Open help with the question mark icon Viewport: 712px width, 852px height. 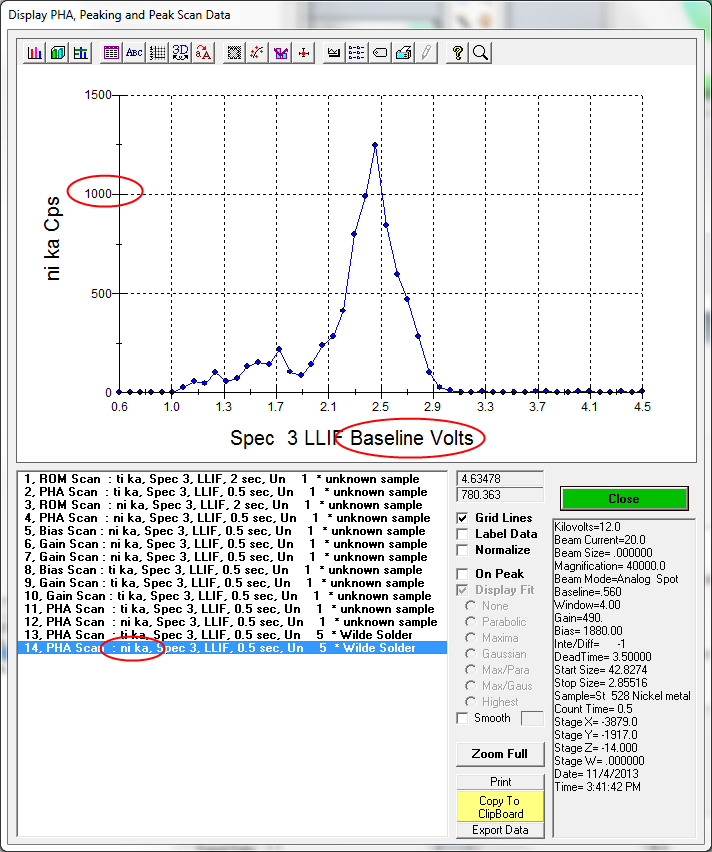click(x=457, y=53)
